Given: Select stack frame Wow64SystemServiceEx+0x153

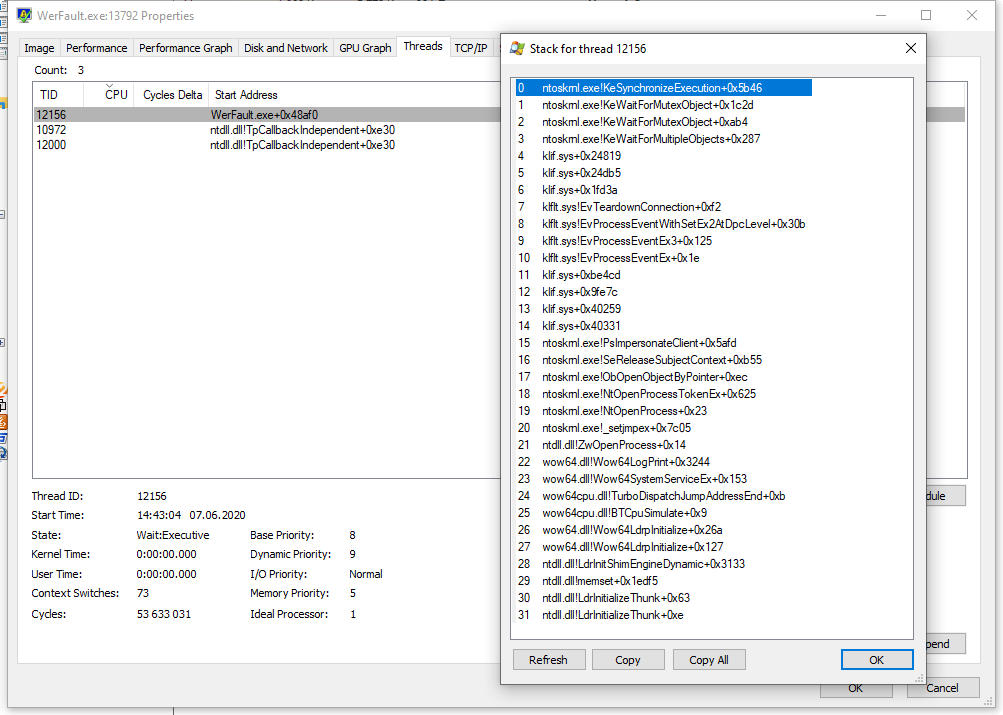Looking at the screenshot, I should (x=664, y=479).
